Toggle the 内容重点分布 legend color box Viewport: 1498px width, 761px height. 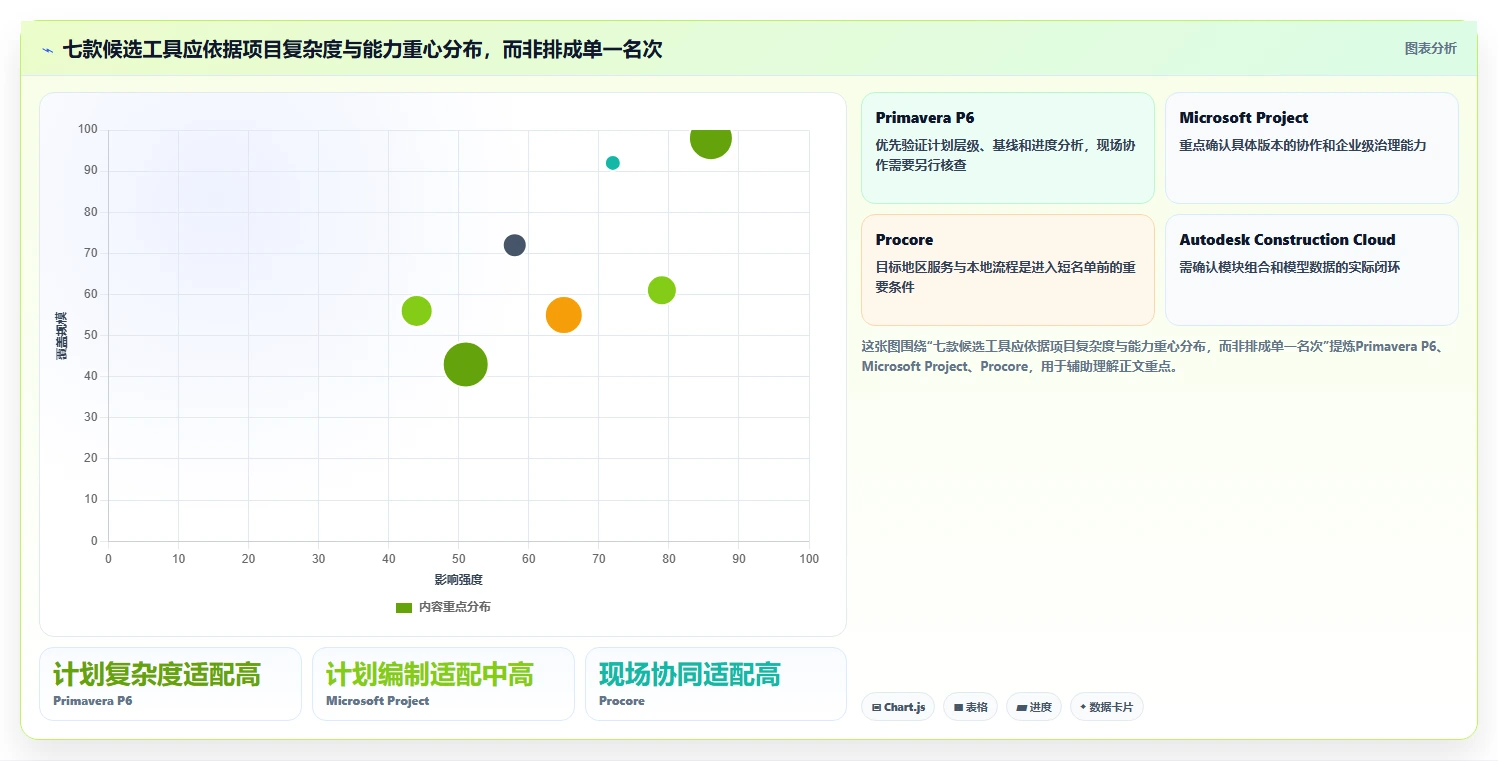(404, 607)
